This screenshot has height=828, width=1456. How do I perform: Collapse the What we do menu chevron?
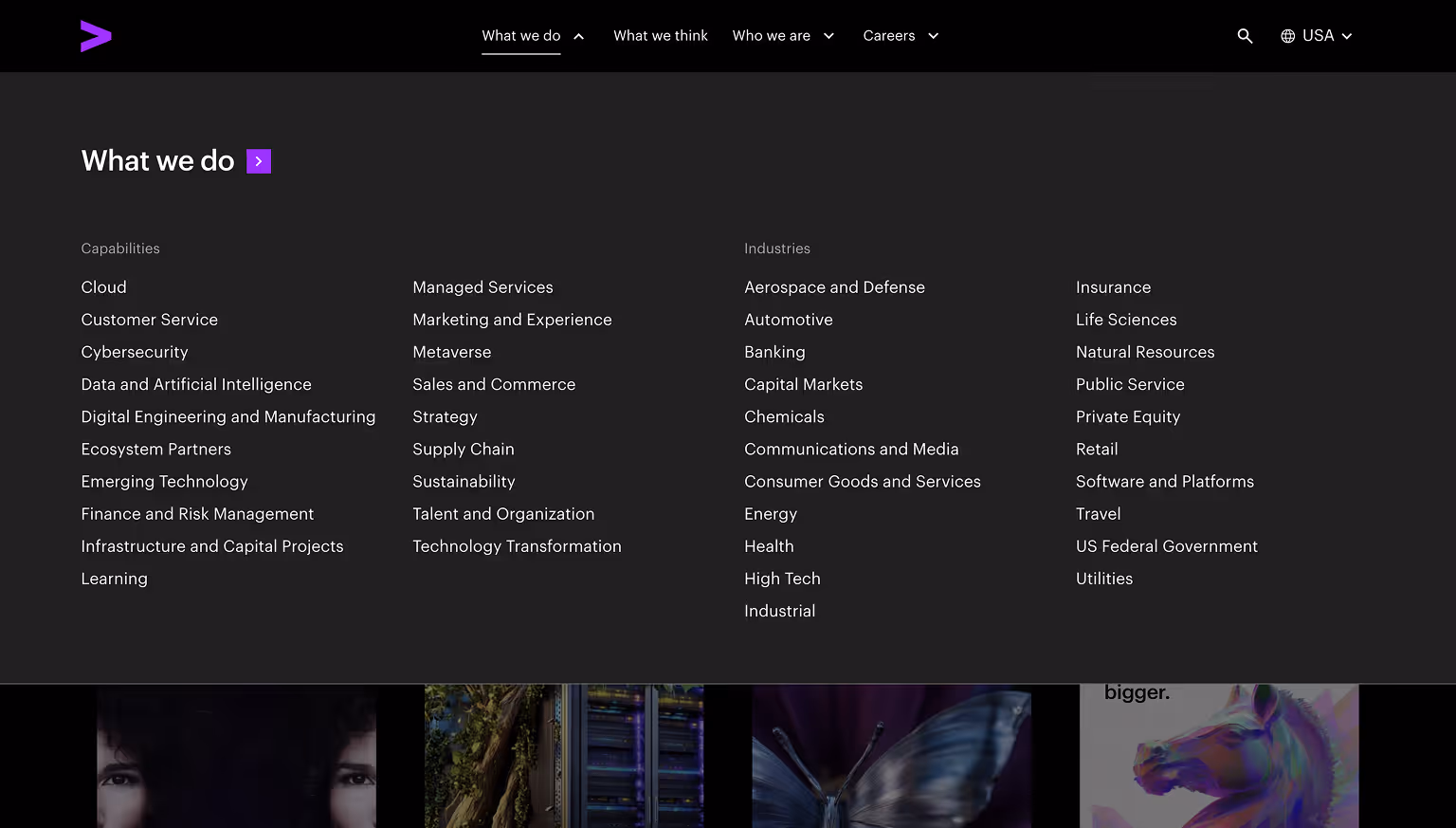tap(579, 35)
